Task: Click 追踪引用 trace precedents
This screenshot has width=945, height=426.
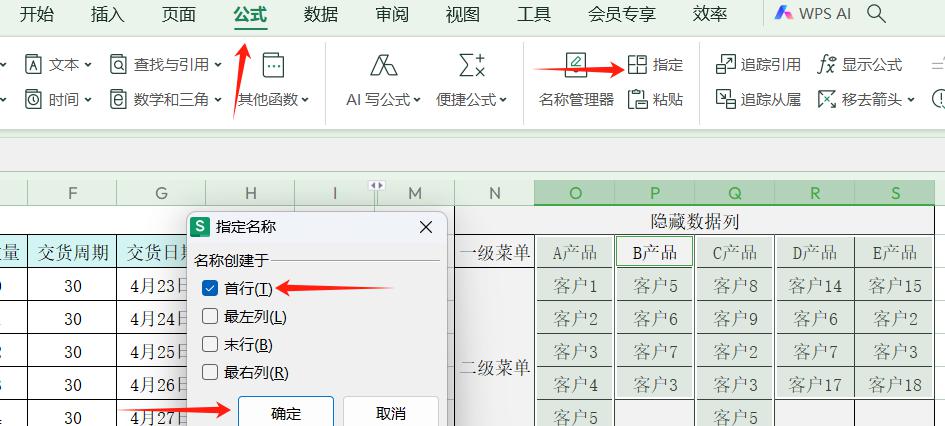Action: click(758, 64)
